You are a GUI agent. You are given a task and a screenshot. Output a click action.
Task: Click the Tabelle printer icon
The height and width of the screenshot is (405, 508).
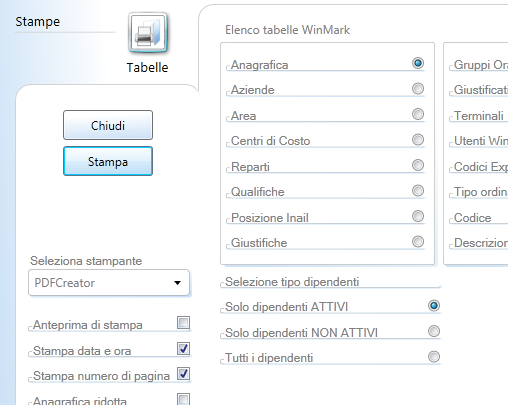click(148, 33)
